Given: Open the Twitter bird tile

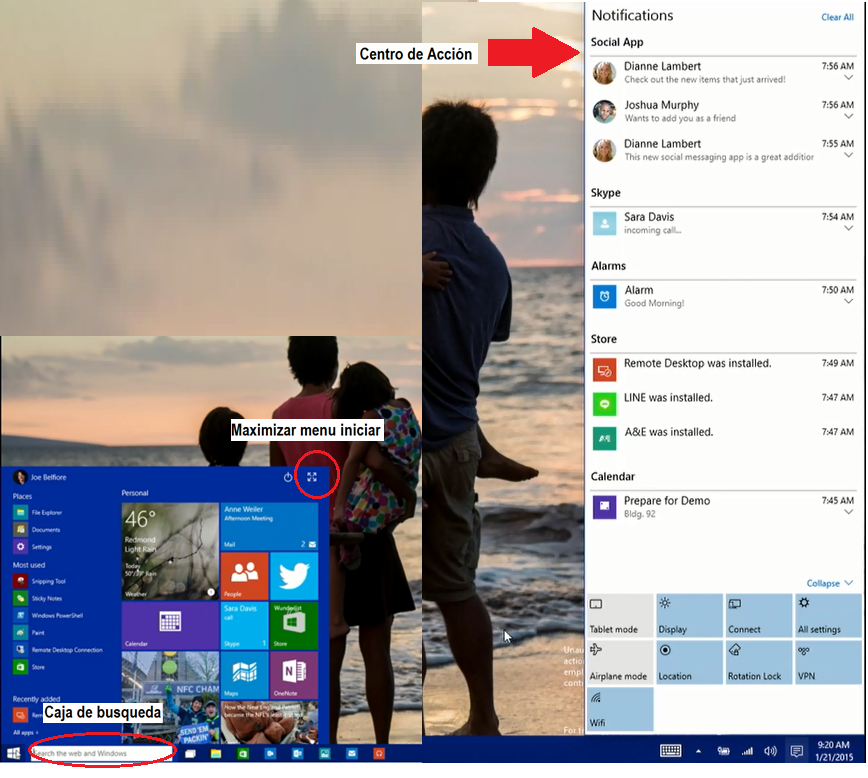Looking at the screenshot, I should point(294,576).
